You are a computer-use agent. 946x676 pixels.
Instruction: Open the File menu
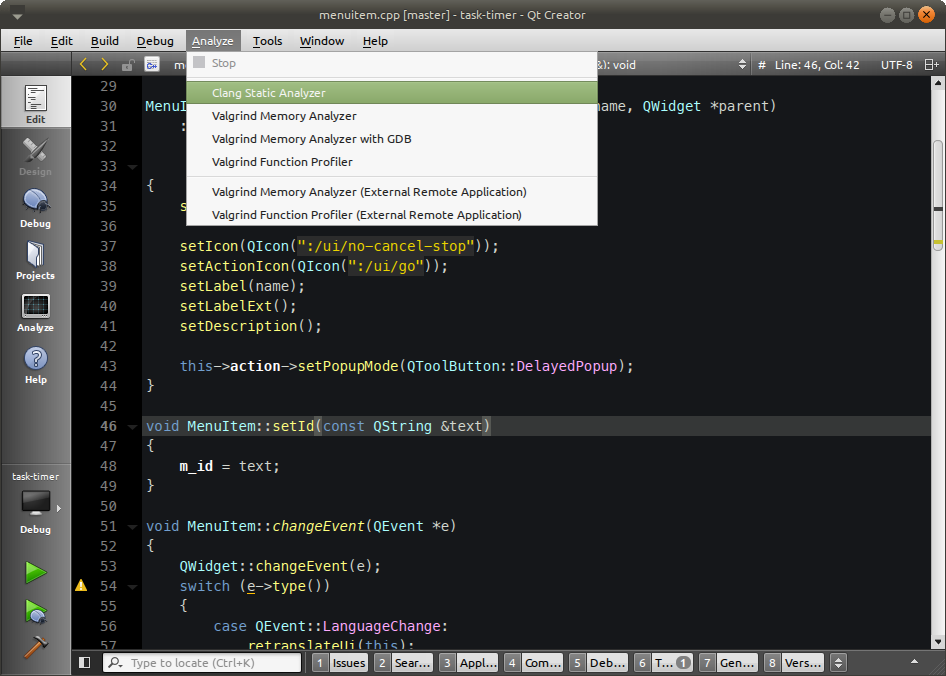point(23,41)
